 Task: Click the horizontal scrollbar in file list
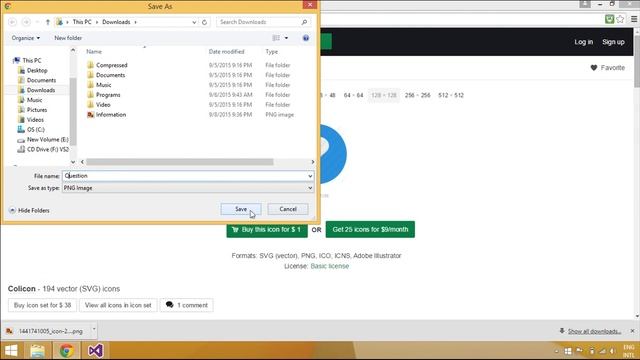tap(180, 162)
